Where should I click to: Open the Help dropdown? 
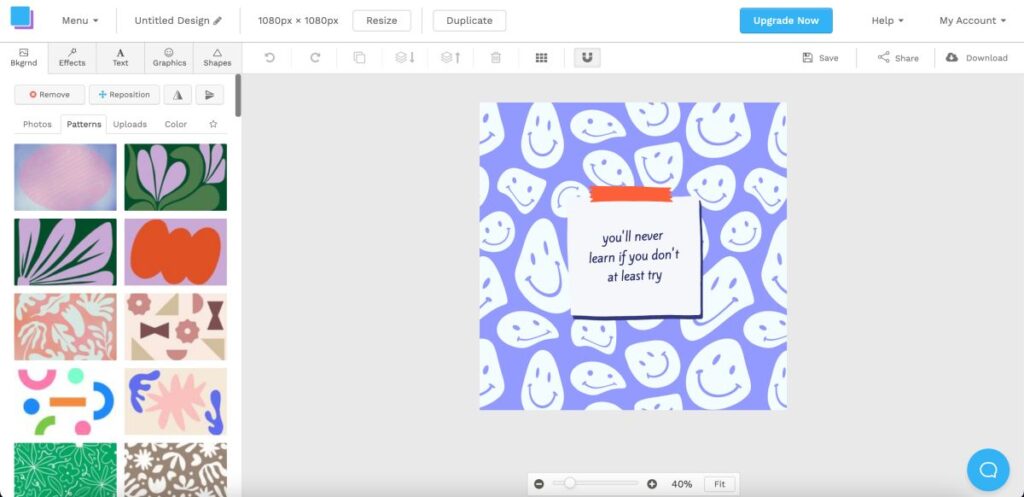click(x=888, y=20)
